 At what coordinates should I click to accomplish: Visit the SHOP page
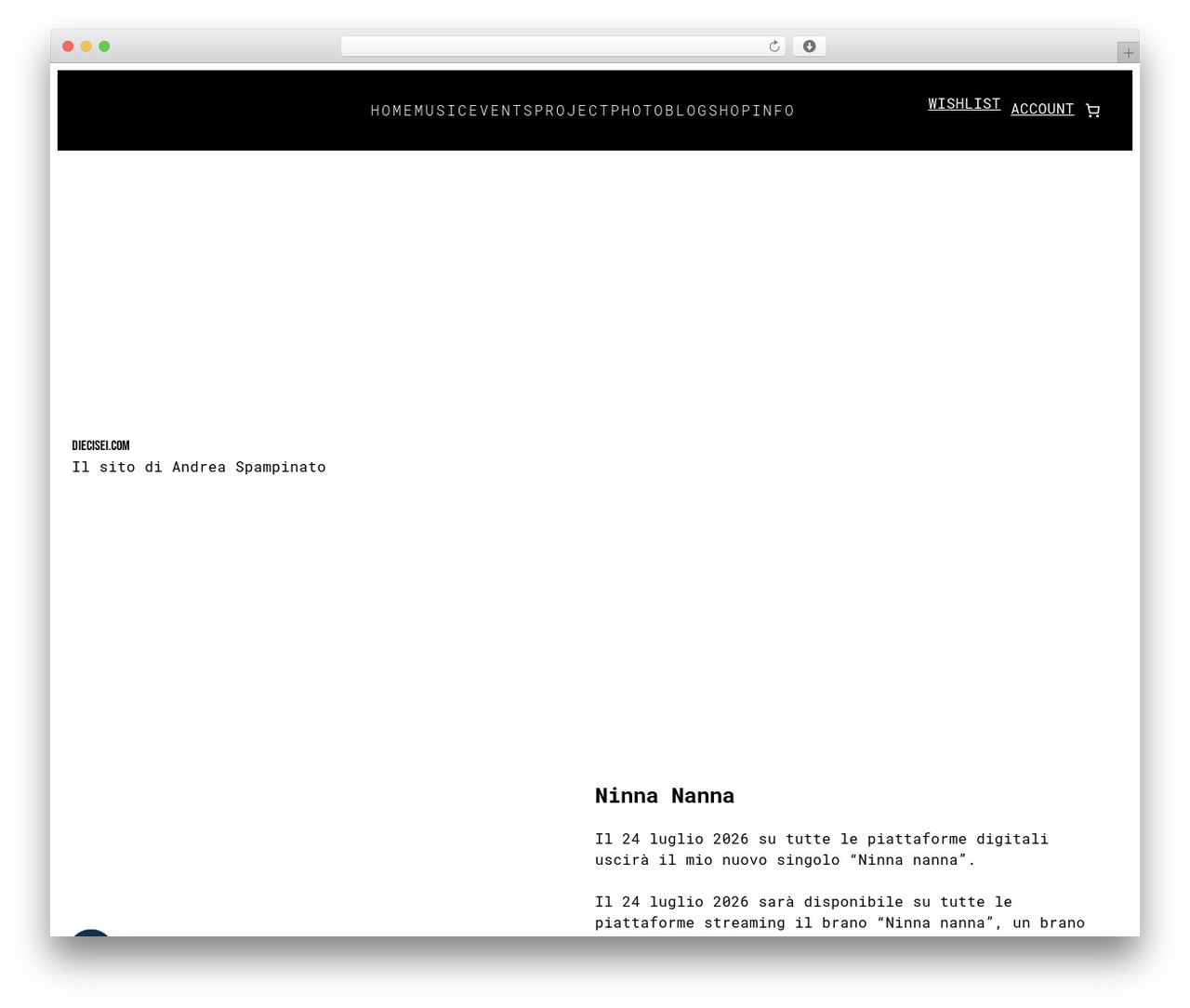(x=730, y=111)
